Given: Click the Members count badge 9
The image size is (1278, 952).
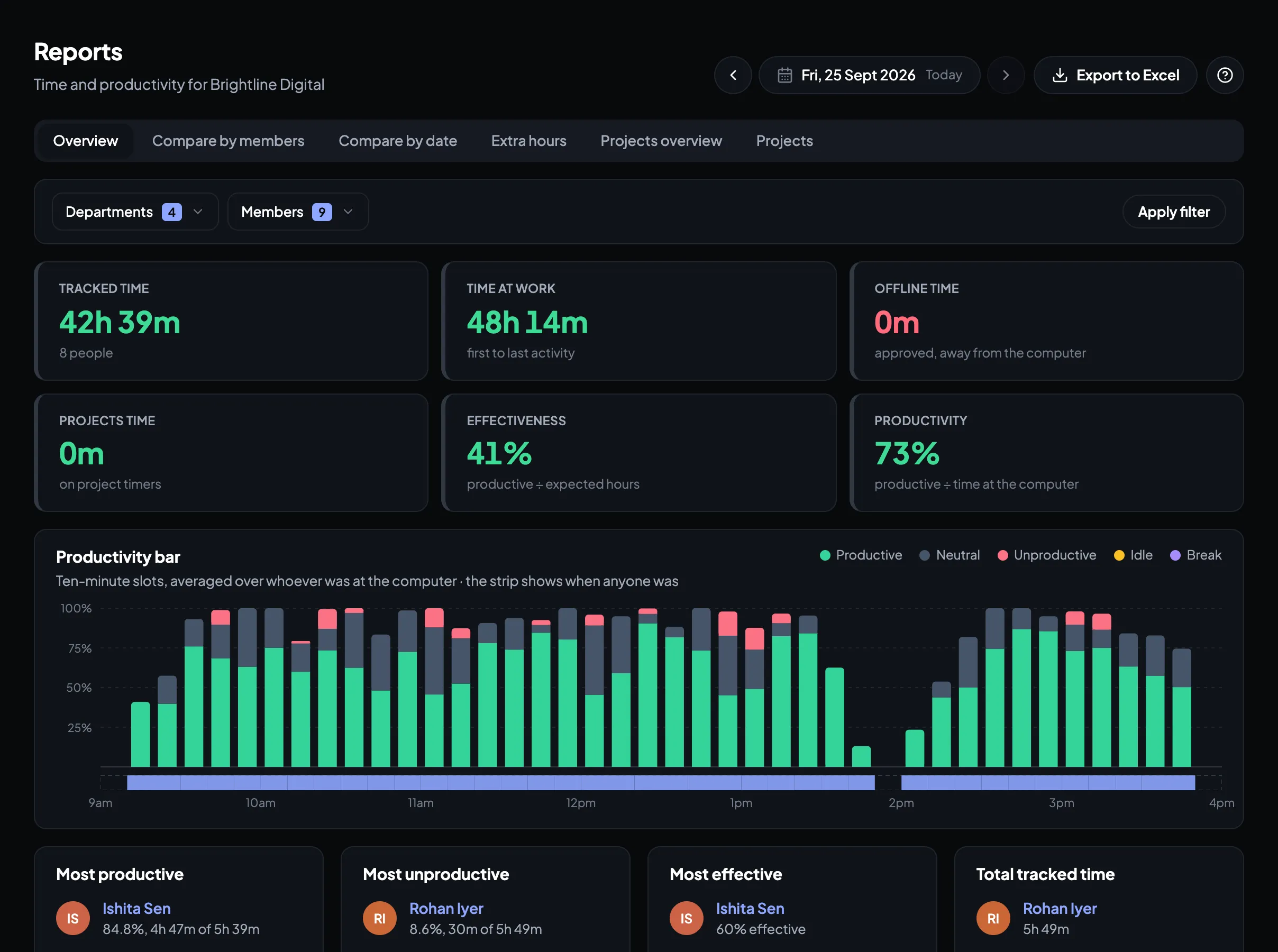Looking at the screenshot, I should [x=322, y=212].
